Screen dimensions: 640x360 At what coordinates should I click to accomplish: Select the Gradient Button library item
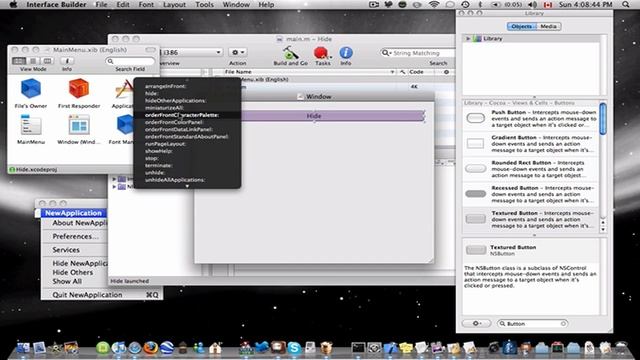tap(531, 144)
